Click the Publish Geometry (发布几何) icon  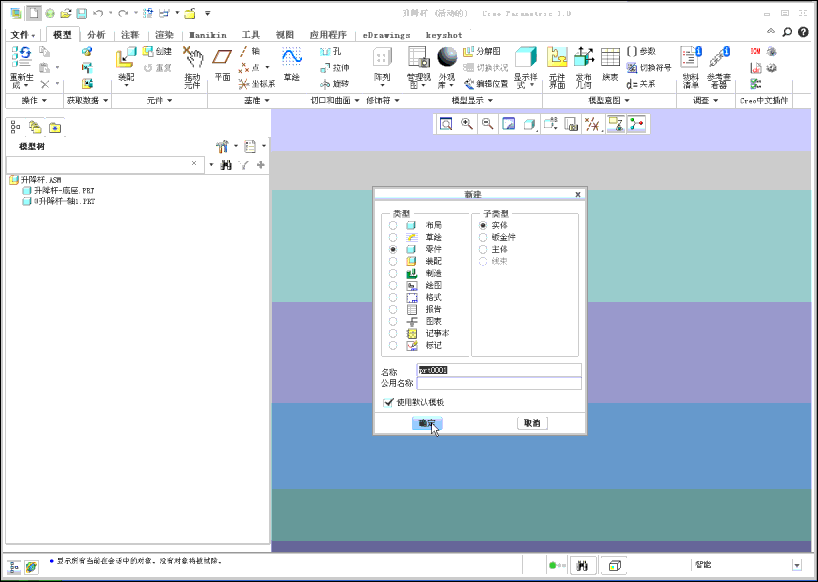[x=583, y=57]
